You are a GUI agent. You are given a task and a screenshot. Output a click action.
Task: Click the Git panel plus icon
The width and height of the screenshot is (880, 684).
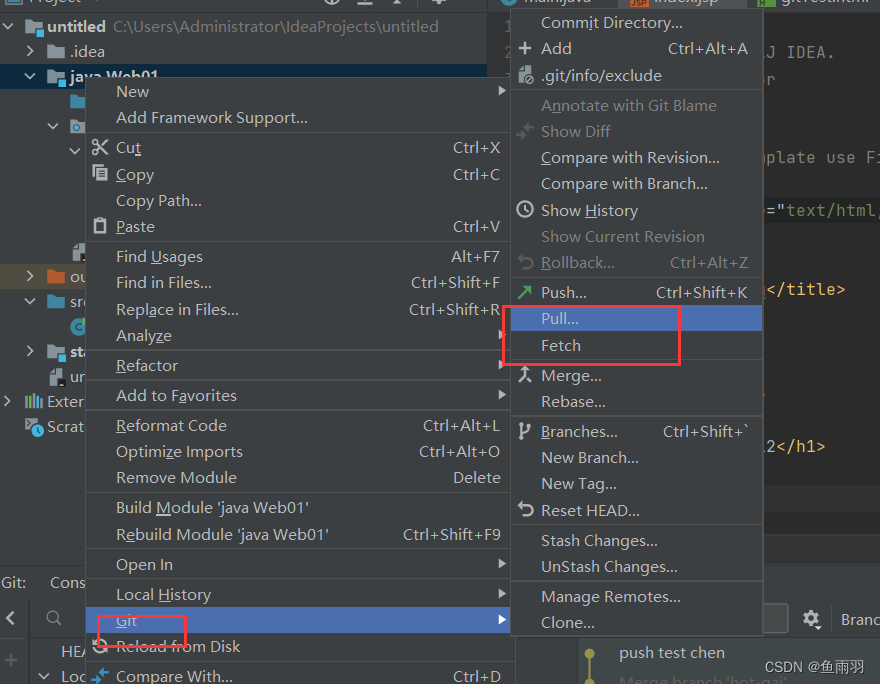[11, 660]
